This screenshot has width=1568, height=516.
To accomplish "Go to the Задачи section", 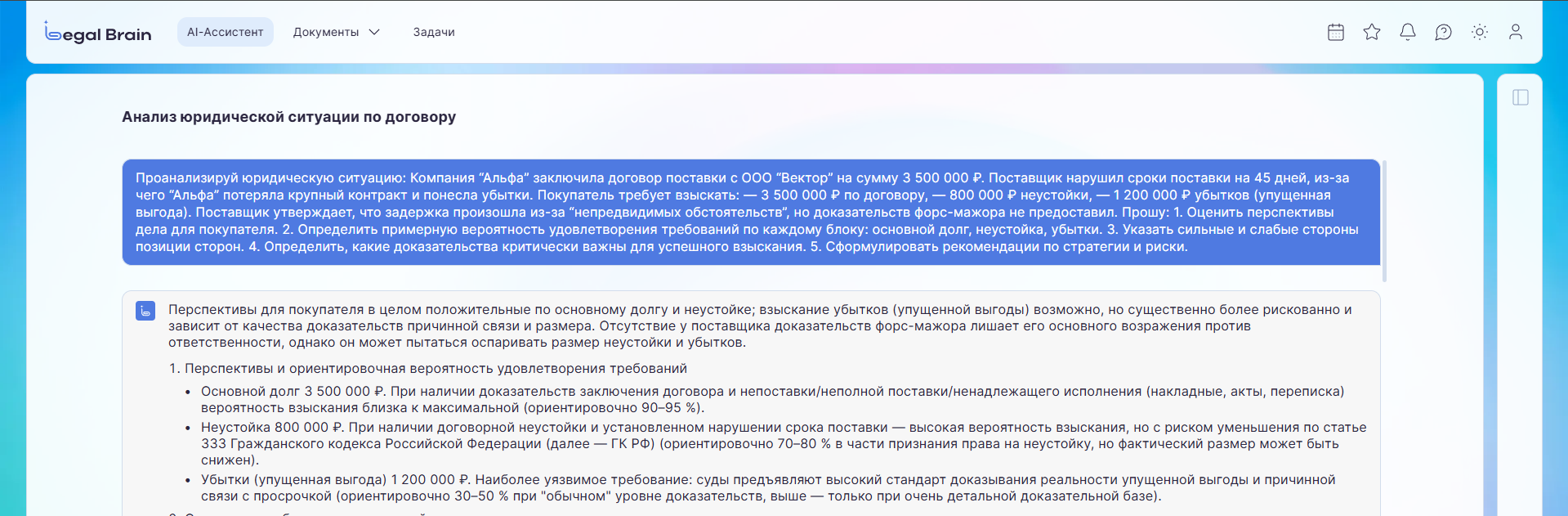I will 434,32.
